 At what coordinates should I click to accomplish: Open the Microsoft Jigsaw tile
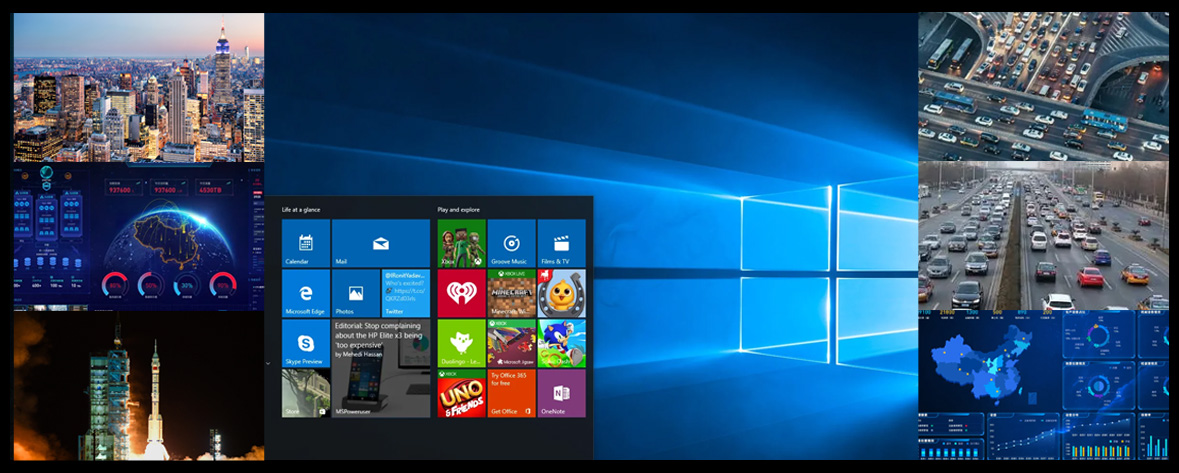click(511, 343)
